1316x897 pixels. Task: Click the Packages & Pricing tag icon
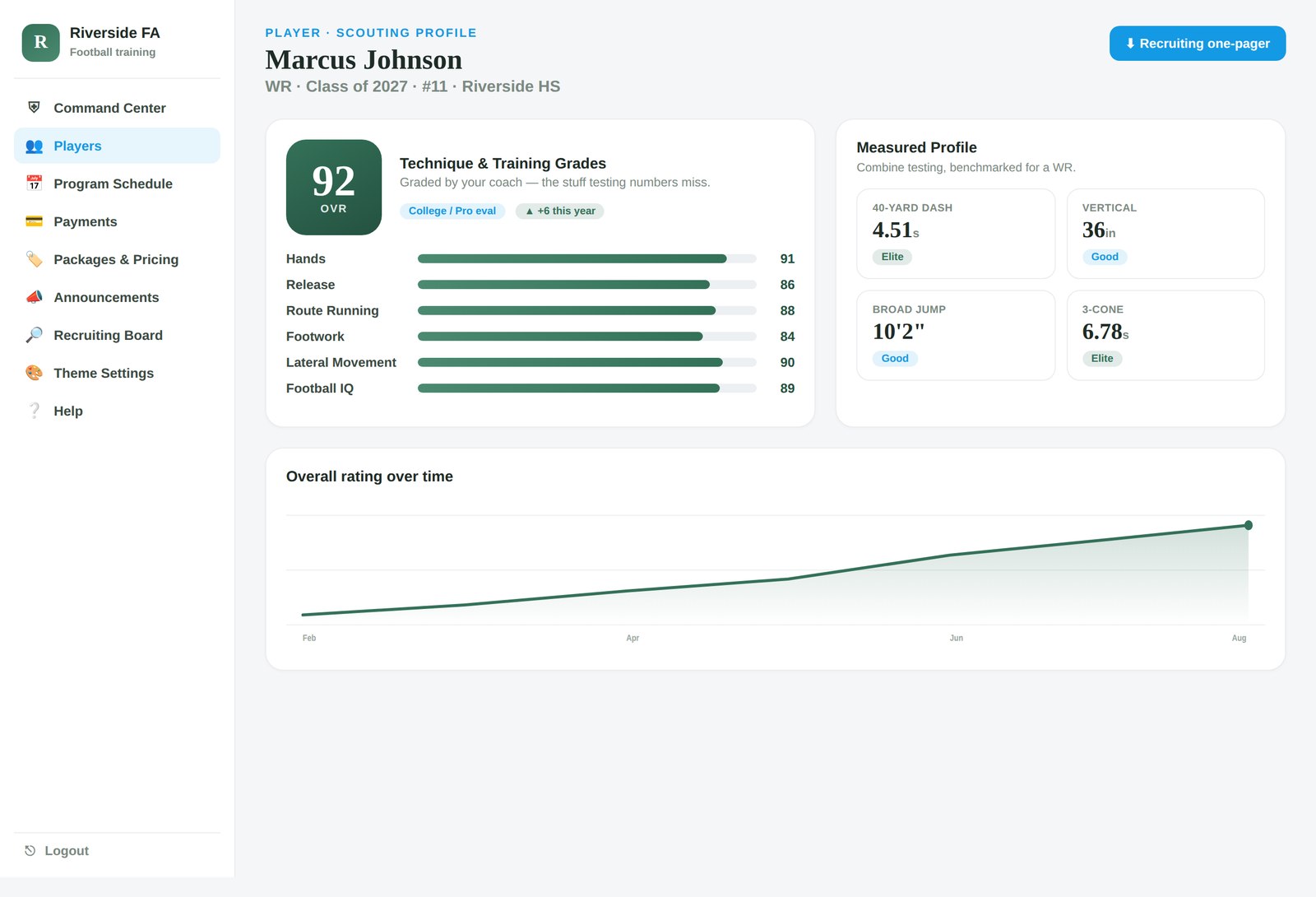tap(34, 259)
